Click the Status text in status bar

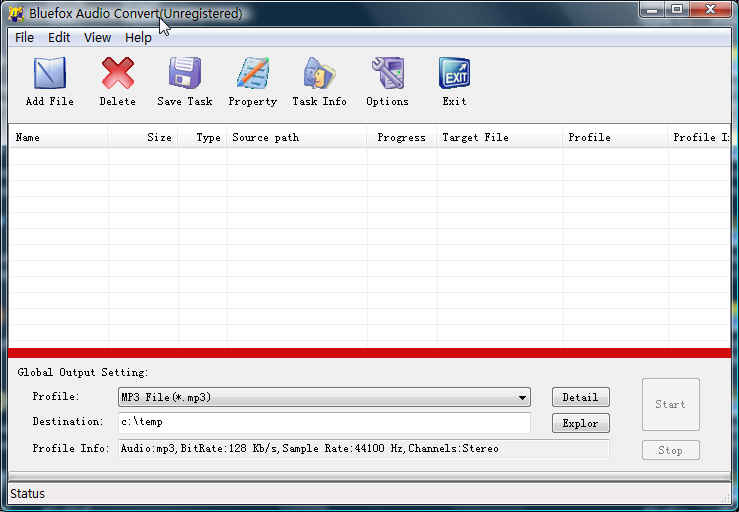click(x=27, y=494)
